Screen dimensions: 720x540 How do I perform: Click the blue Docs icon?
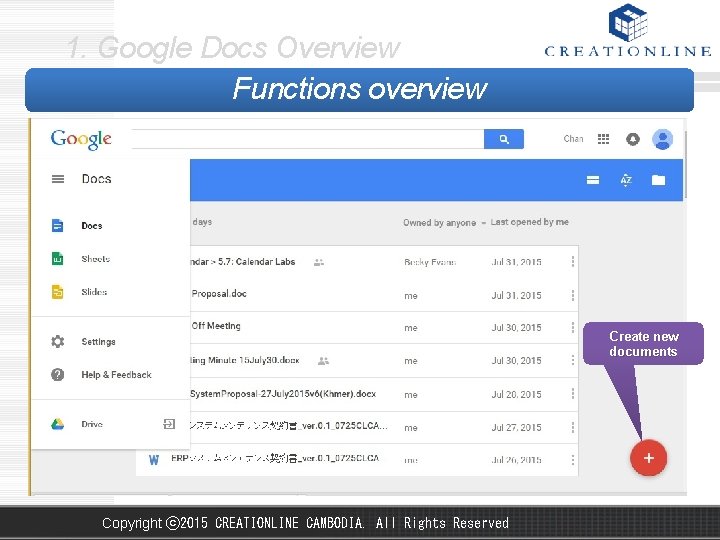point(57,225)
